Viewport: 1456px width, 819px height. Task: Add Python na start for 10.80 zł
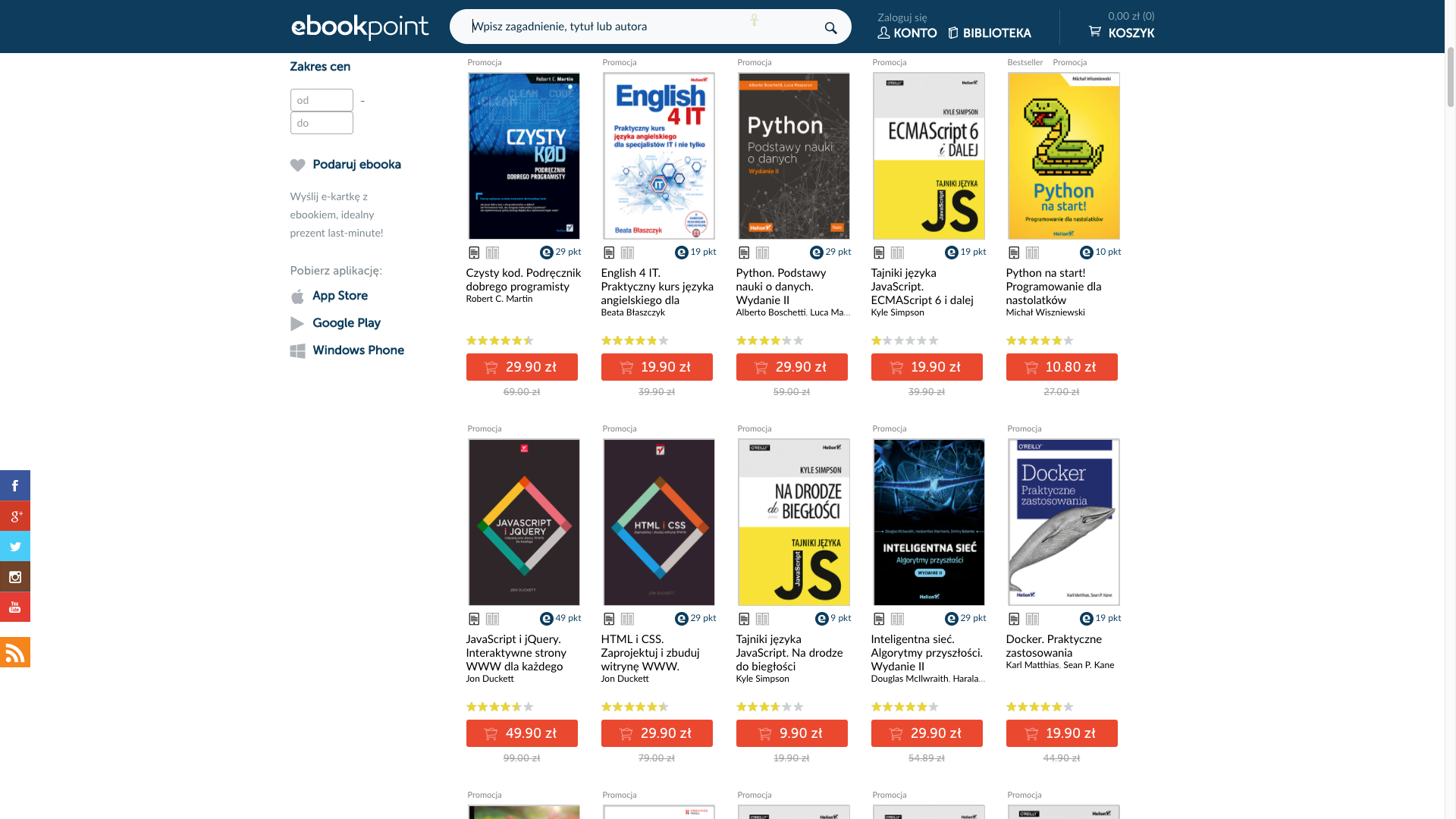click(1061, 367)
